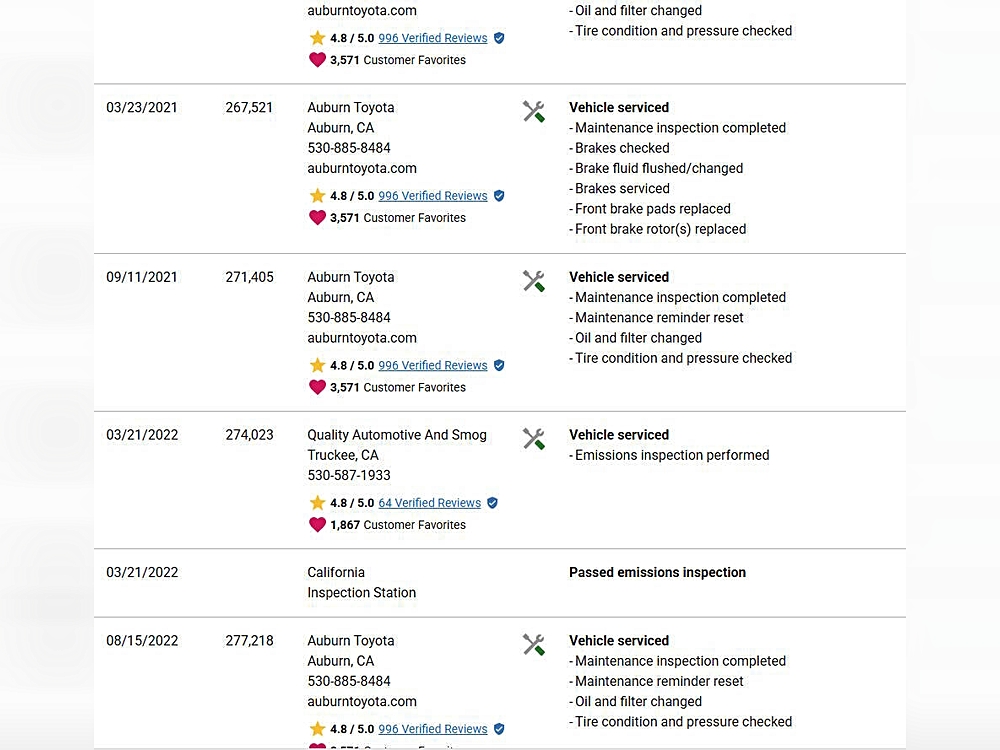Click auburntoyota.com in the 09/11/2021 entry
This screenshot has height=750, width=1000.
362,338
